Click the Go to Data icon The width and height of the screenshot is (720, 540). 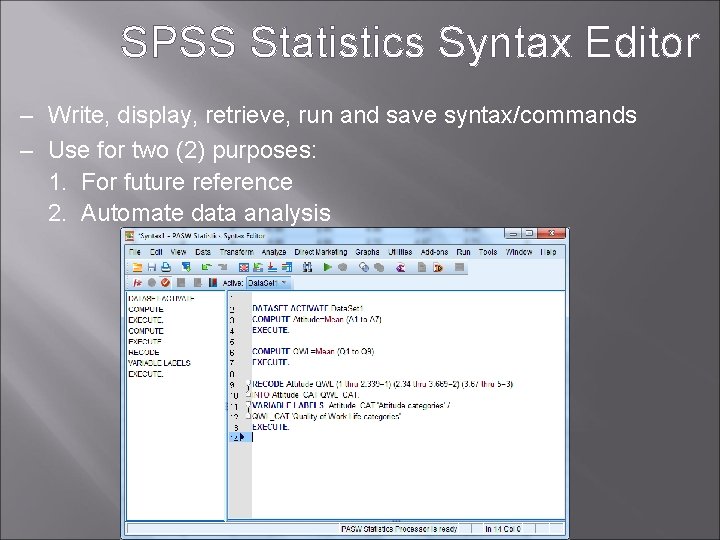click(243, 267)
